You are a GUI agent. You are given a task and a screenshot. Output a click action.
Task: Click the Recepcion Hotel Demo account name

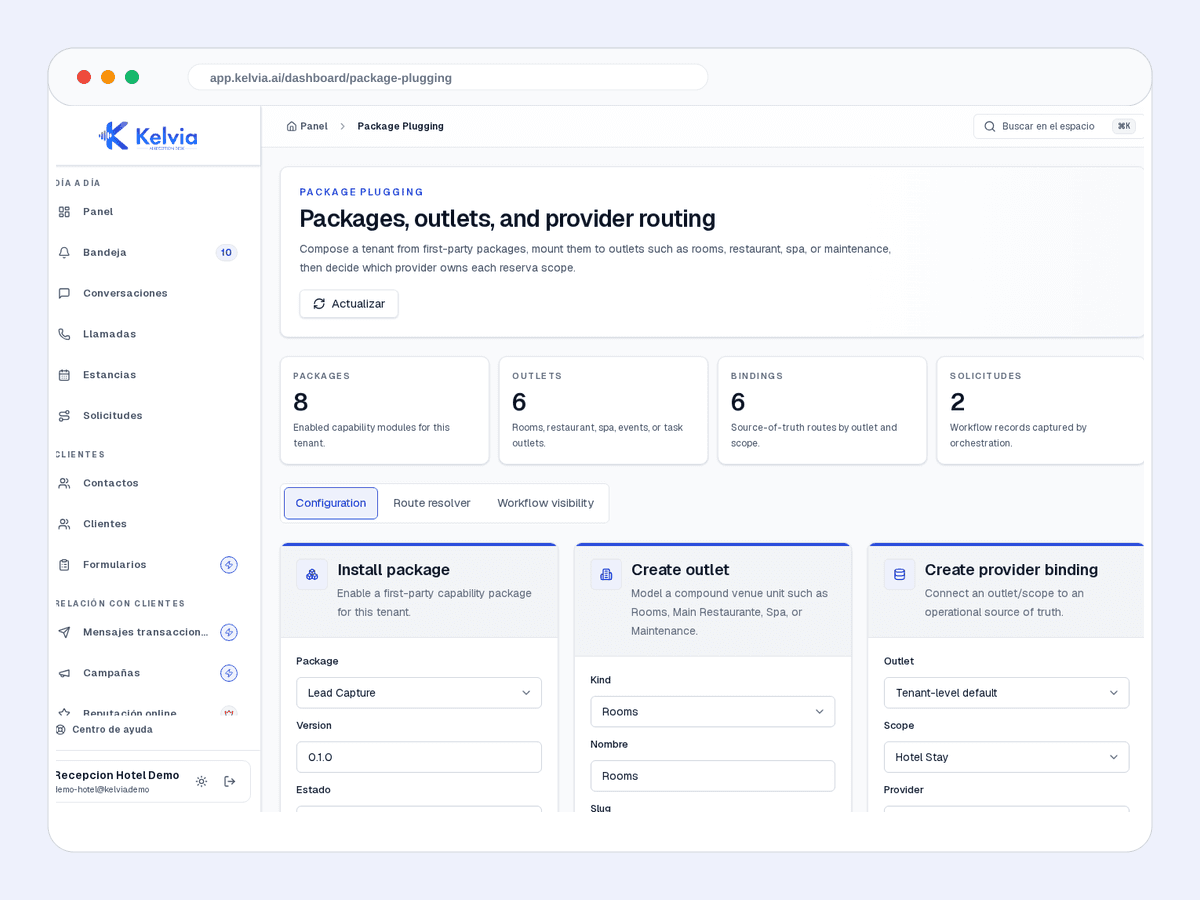pos(117,776)
